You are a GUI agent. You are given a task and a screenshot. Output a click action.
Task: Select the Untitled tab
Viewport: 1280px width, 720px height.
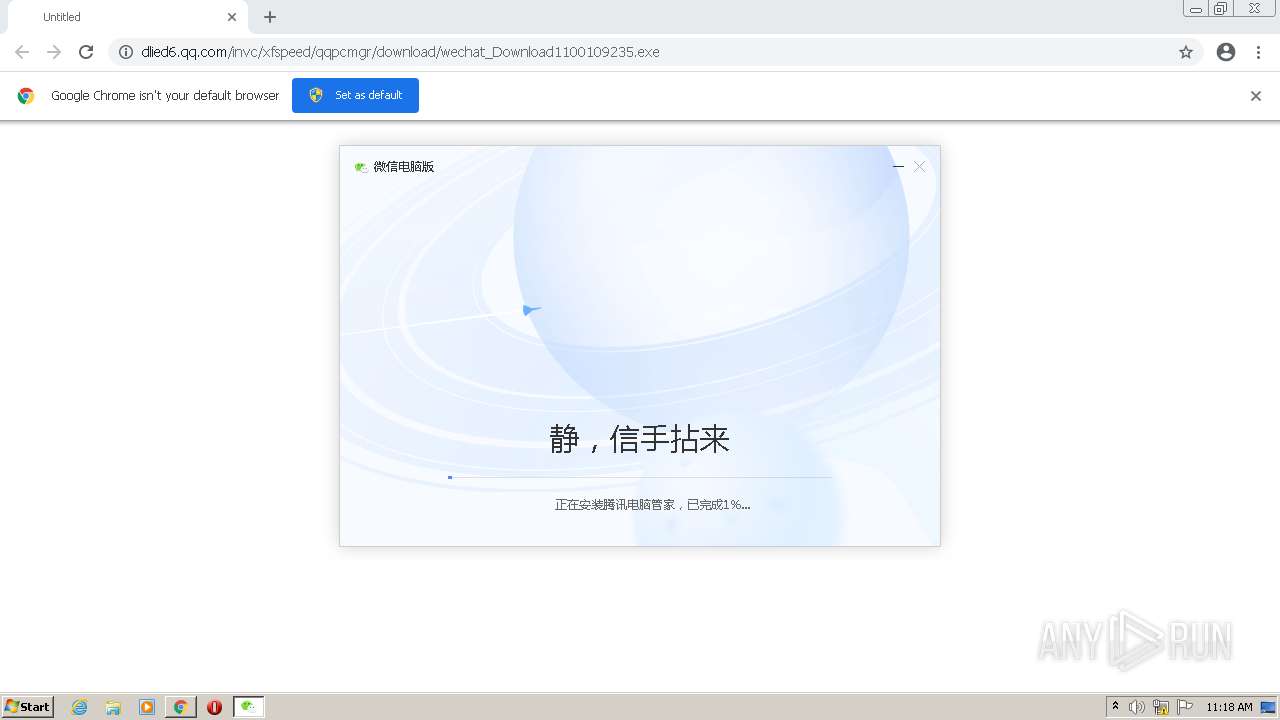coord(128,17)
